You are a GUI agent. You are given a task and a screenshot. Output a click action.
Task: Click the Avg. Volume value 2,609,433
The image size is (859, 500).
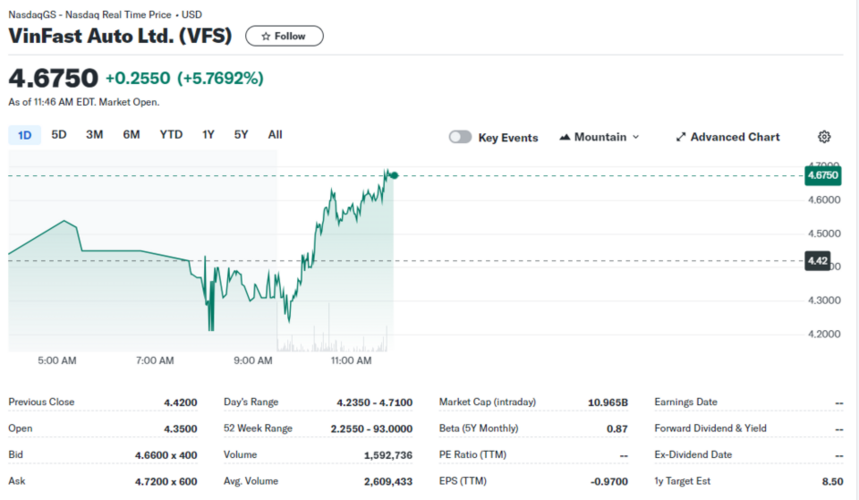click(x=388, y=481)
